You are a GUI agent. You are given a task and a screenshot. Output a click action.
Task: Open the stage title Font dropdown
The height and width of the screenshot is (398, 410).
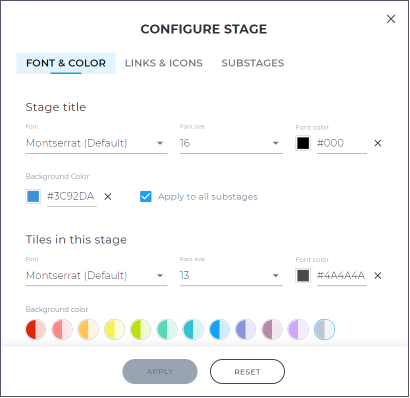pos(96,143)
